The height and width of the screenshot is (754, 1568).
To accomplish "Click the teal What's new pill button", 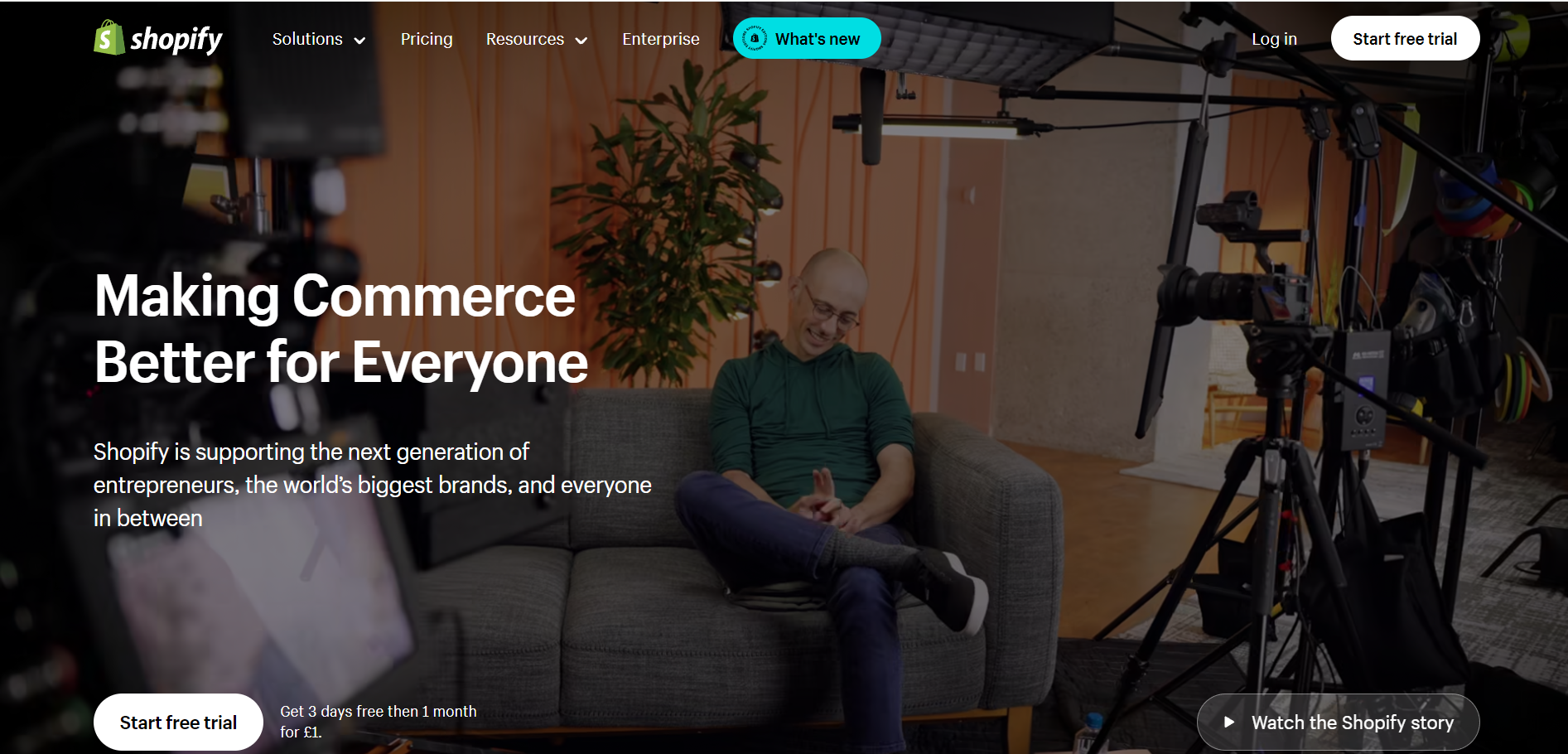I will pyautogui.click(x=807, y=37).
